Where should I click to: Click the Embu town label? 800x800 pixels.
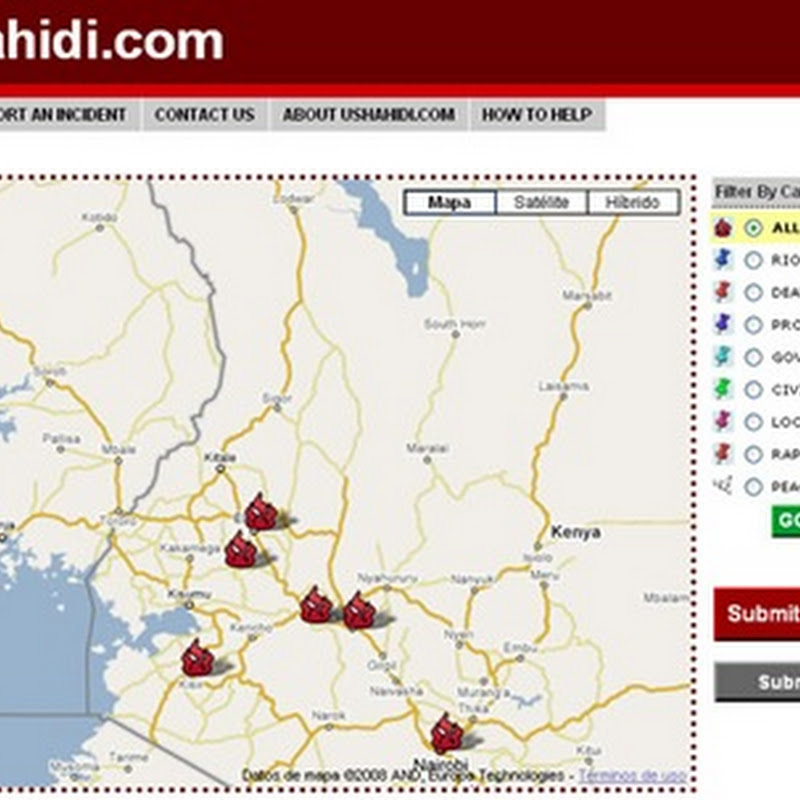520,648
